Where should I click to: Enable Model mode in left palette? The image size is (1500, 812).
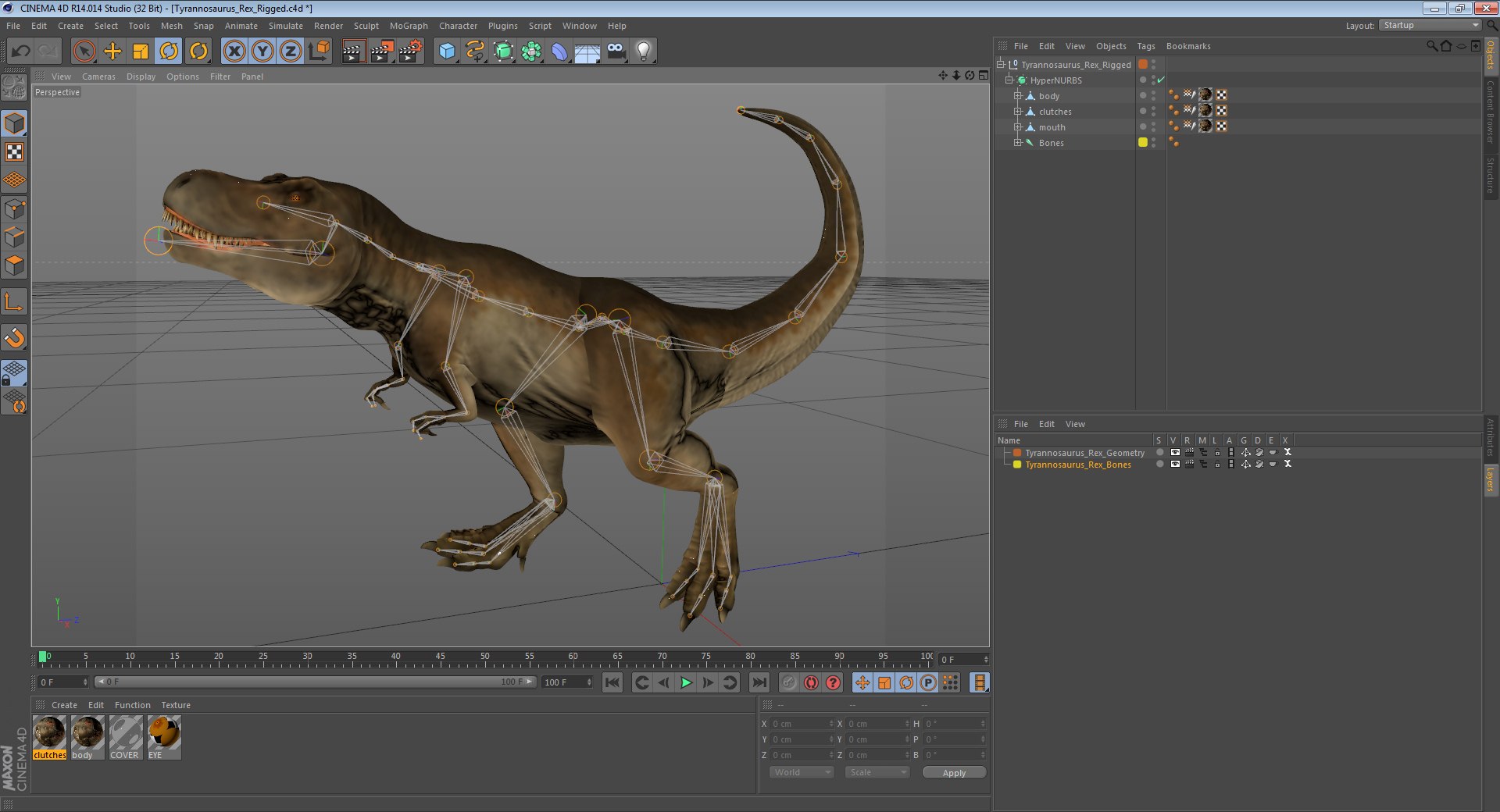(15, 123)
